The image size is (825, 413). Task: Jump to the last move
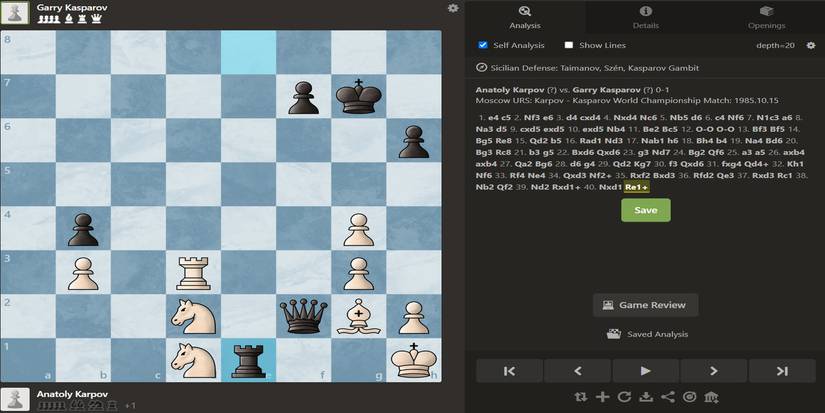coord(782,371)
